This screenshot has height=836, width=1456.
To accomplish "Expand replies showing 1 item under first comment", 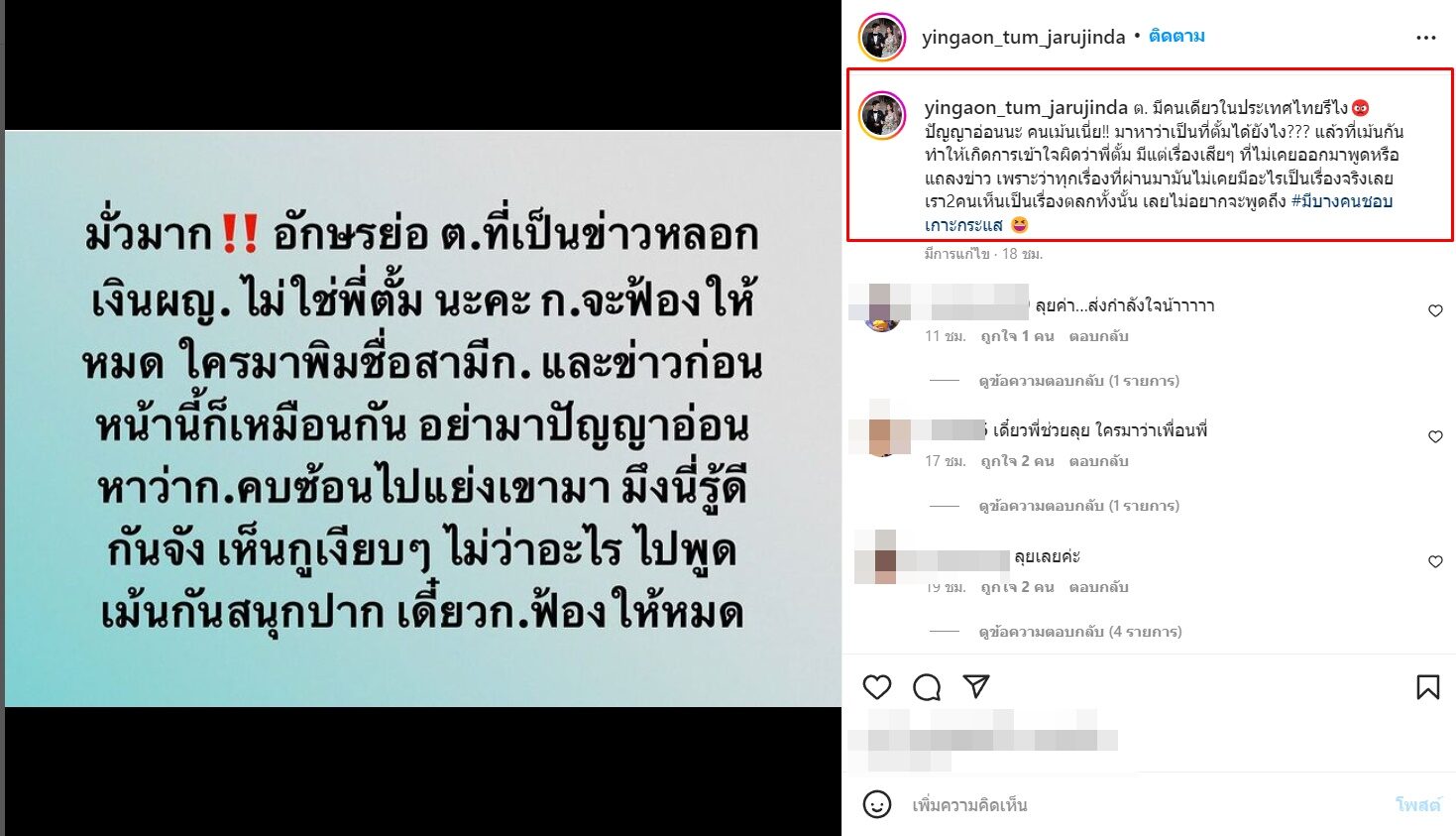I will [1078, 381].
